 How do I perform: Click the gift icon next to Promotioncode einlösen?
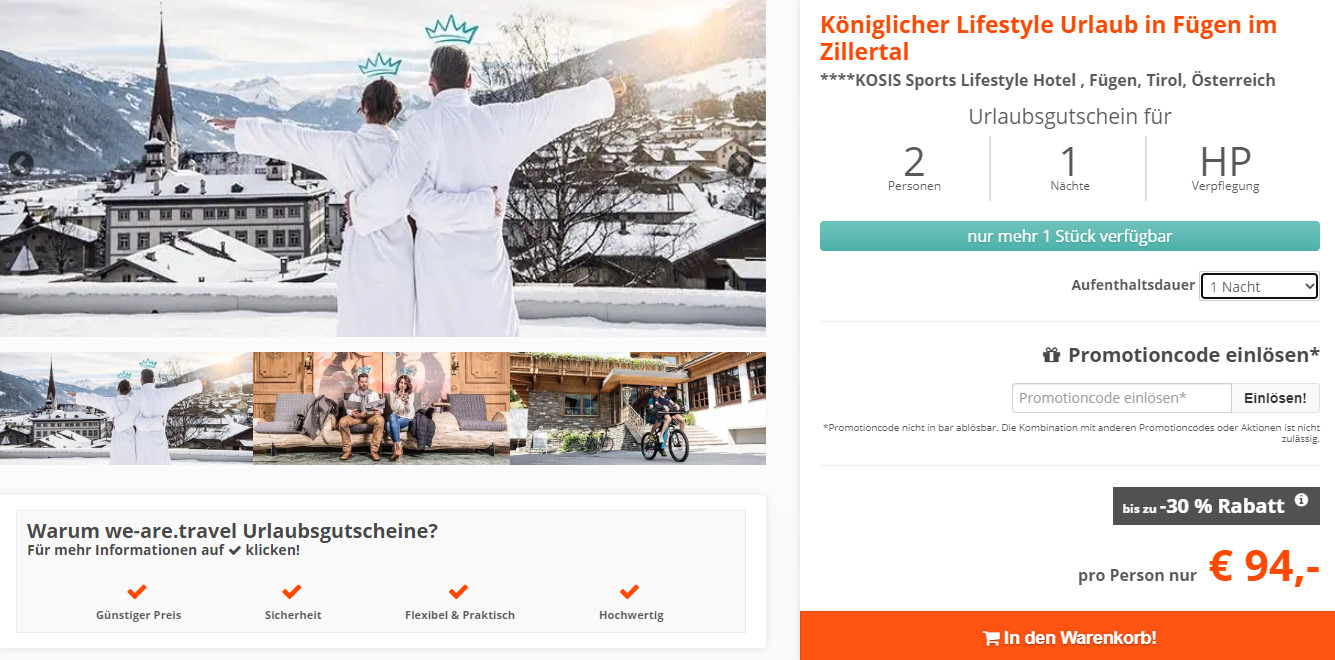(x=1051, y=355)
